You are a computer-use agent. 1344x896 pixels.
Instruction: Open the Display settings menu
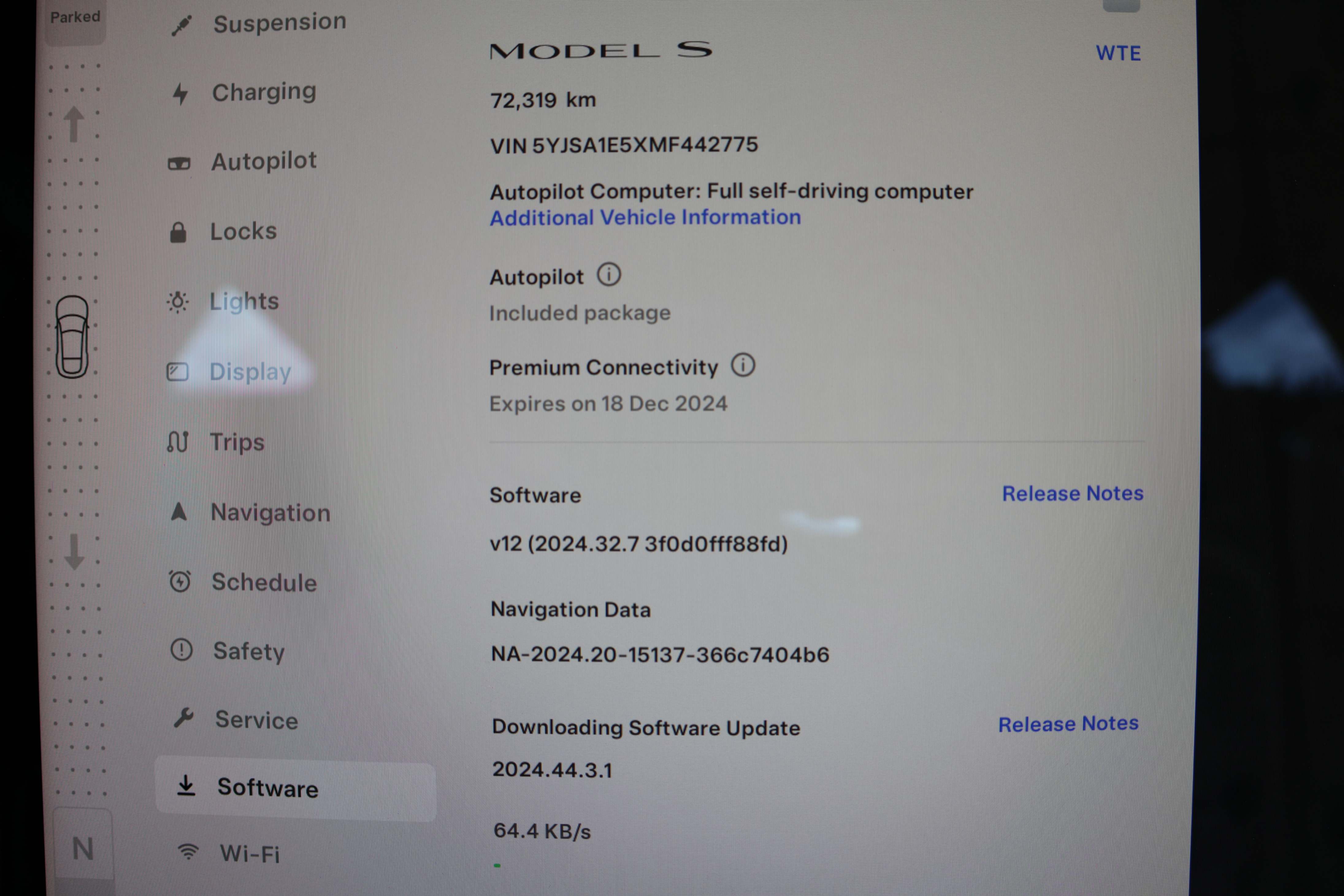(250, 372)
